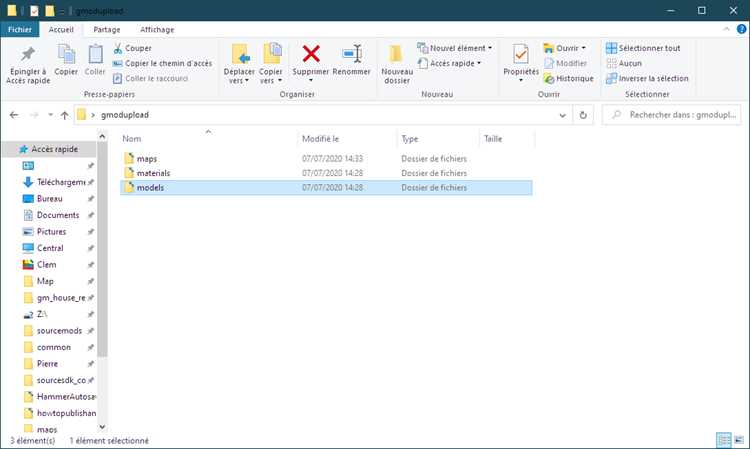Switch to the Accueil ribbon tab

tap(61, 30)
